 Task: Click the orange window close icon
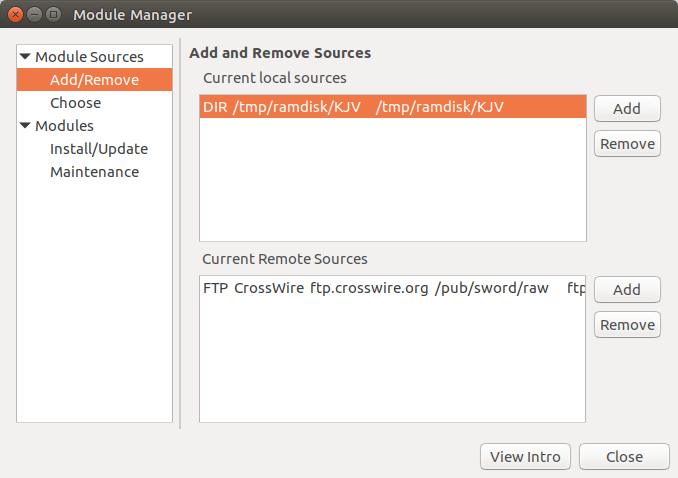click(x=15, y=15)
